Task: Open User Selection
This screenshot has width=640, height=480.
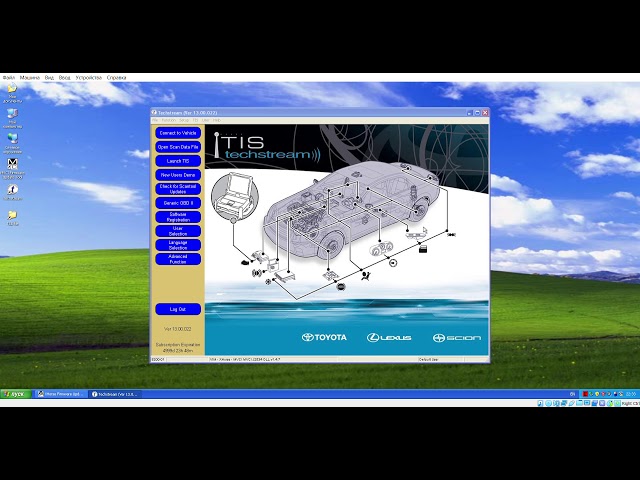Action: pos(178,231)
